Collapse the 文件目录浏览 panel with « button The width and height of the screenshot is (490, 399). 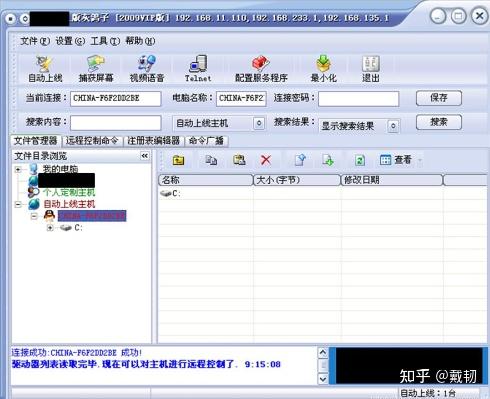click(x=145, y=156)
